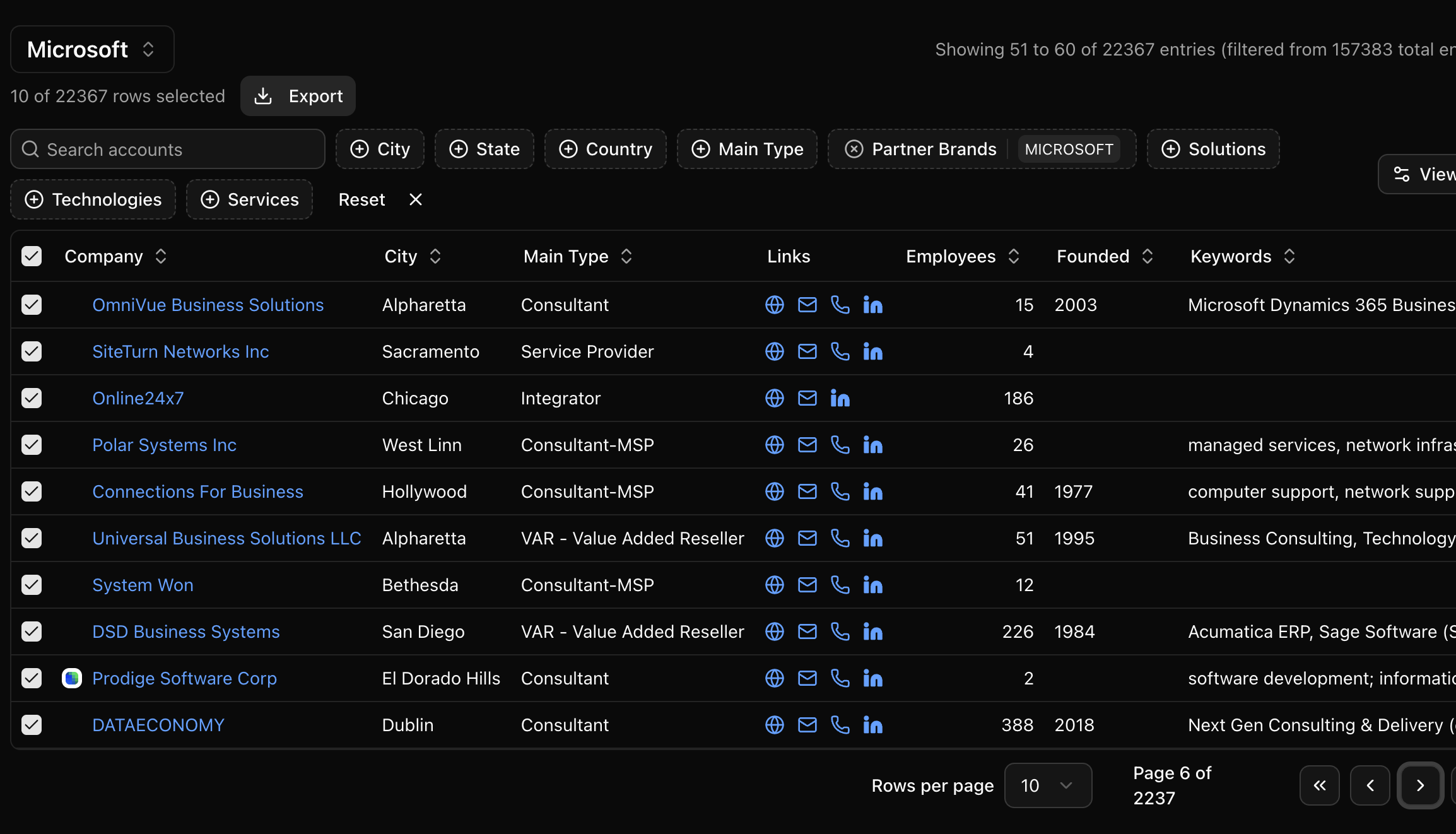Open website link for OmniVue Business Solutions
Image resolution: width=1456 pixels, height=834 pixels.
click(774, 305)
